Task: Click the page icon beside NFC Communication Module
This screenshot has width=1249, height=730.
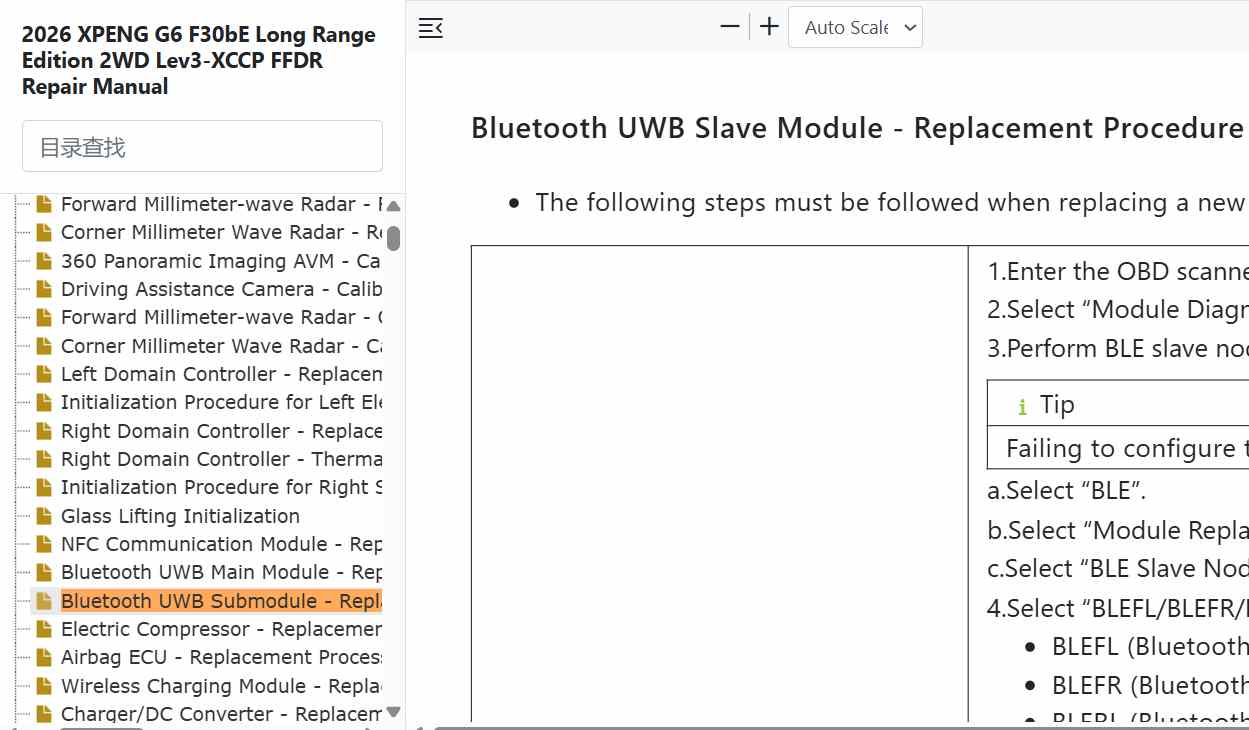Action: [43, 544]
